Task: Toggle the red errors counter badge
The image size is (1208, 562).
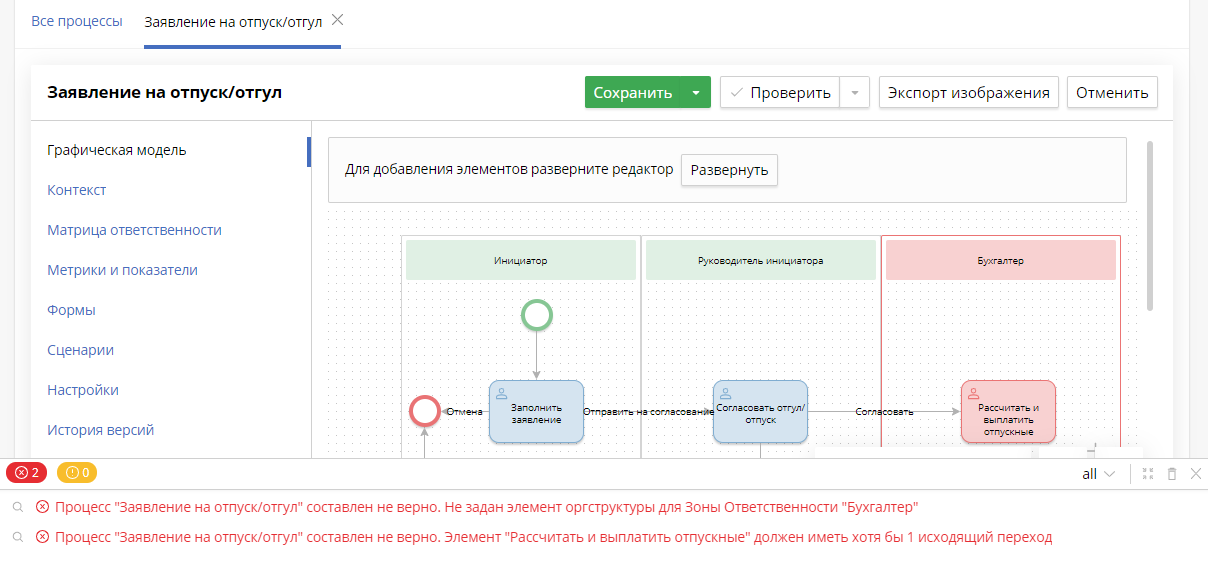Action: point(27,473)
